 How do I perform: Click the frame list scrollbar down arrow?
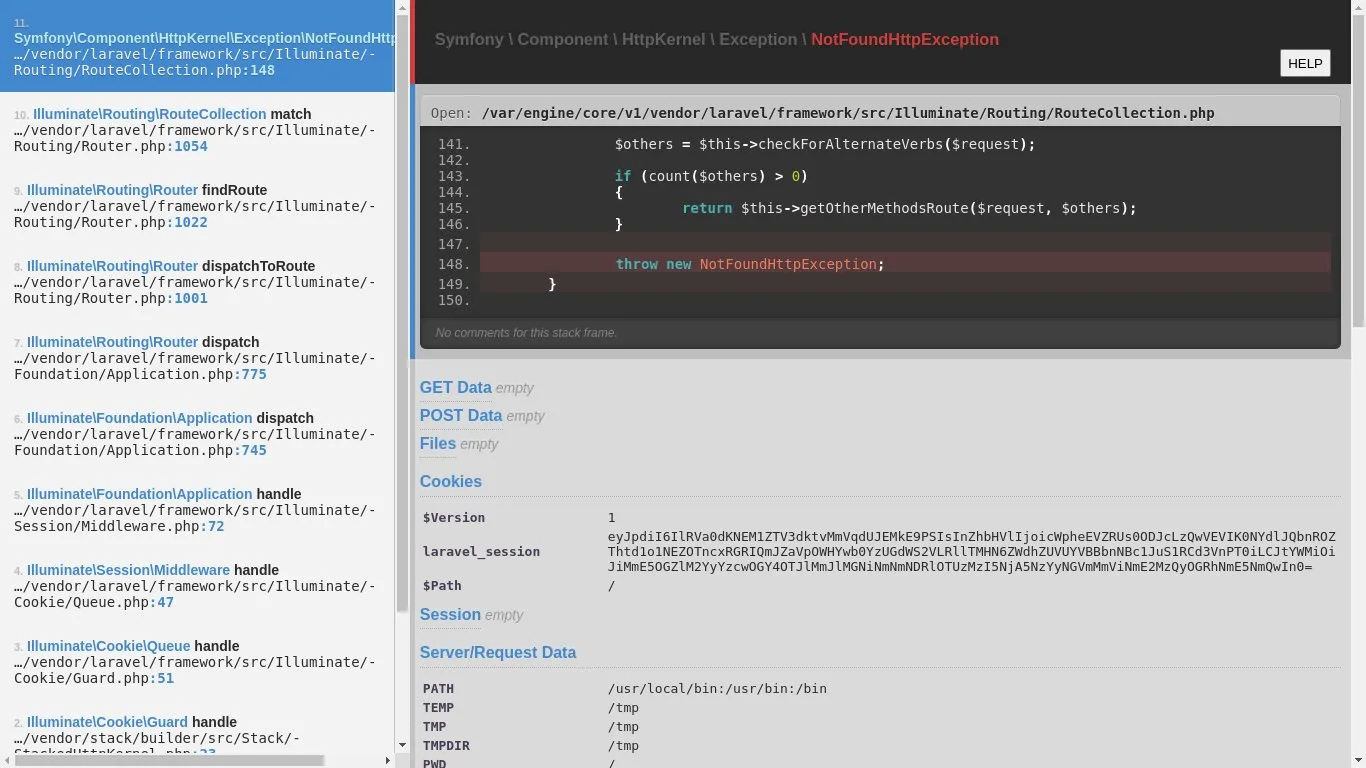[403, 745]
